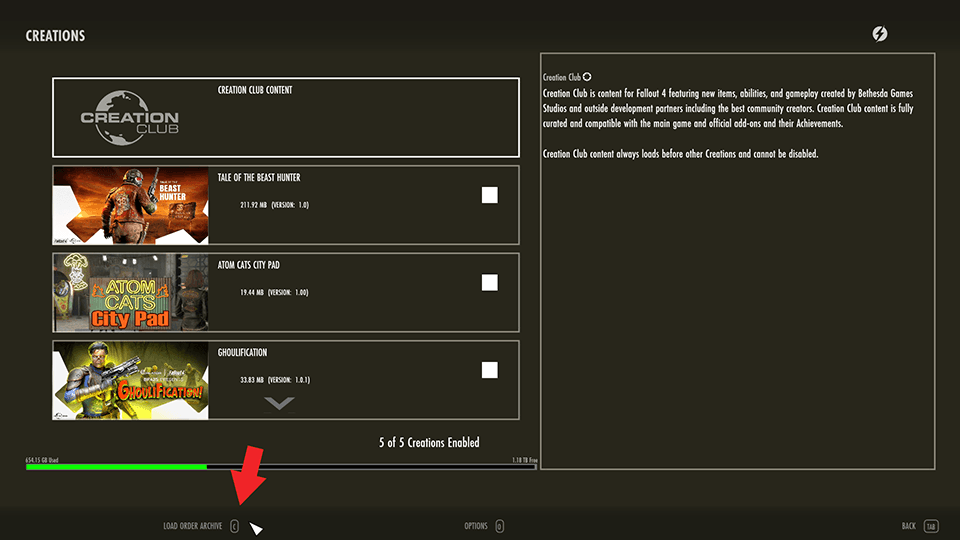Image resolution: width=960 pixels, height=540 pixels.
Task: Click the C key icon for Load Order Archive
Action: pyautogui.click(x=234, y=526)
